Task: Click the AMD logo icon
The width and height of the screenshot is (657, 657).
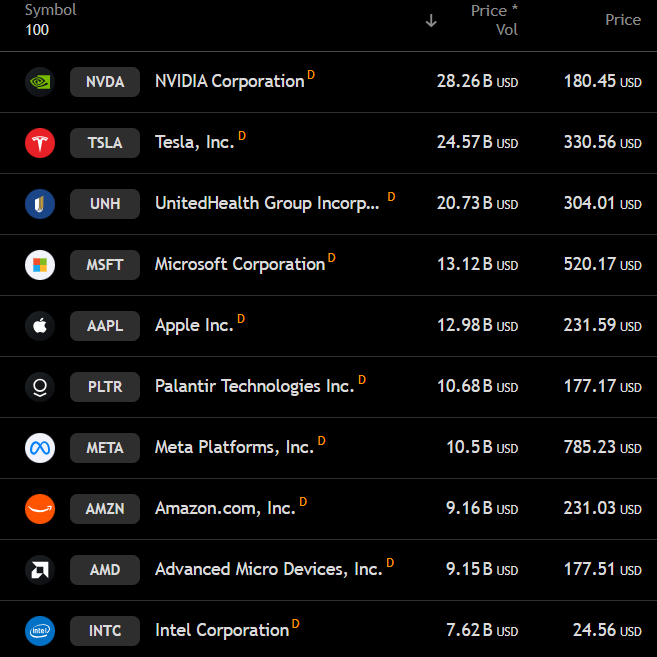Action: [40, 570]
